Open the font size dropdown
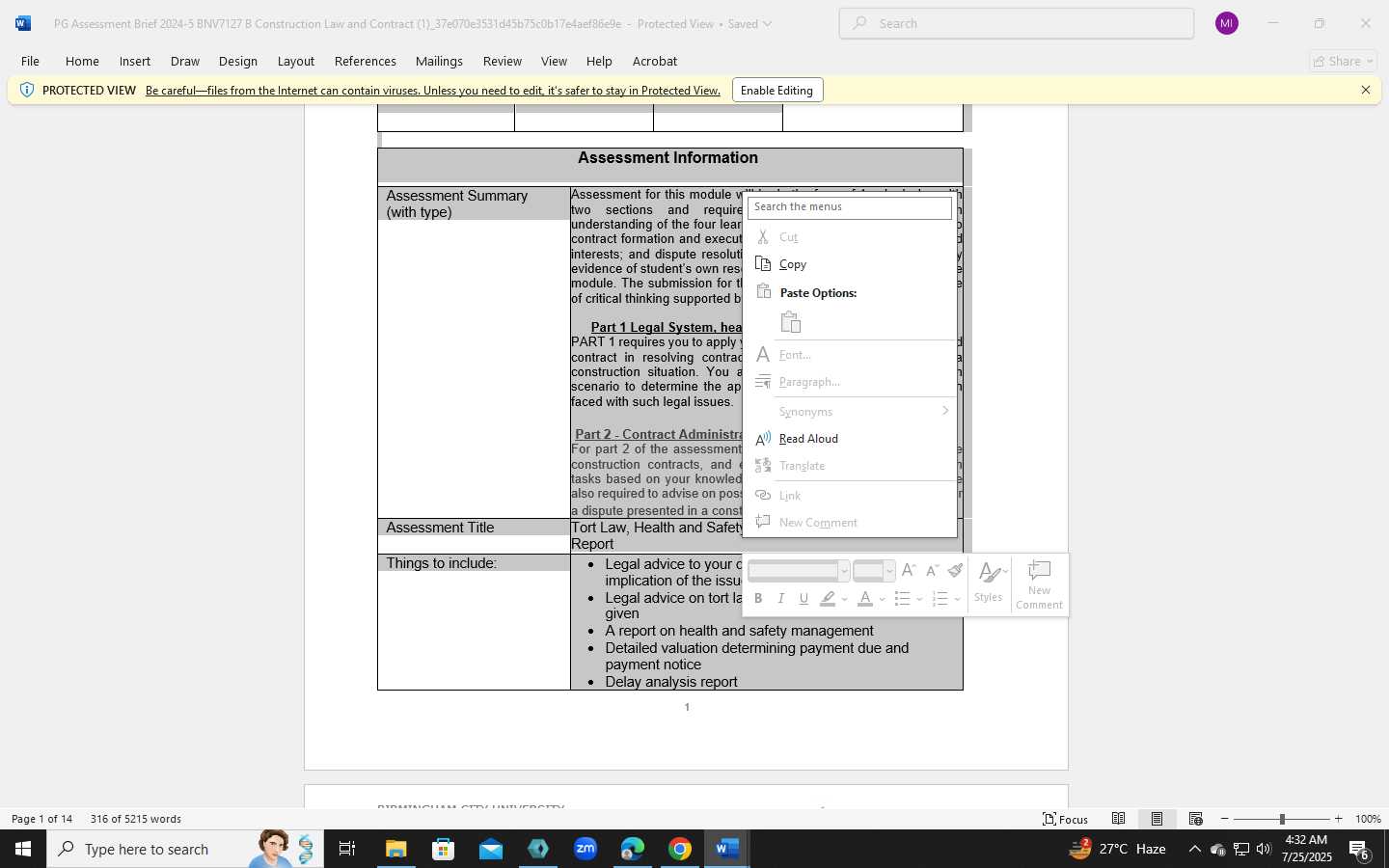1389x868 pixels. pyautogui.click(x=889, y=571)
